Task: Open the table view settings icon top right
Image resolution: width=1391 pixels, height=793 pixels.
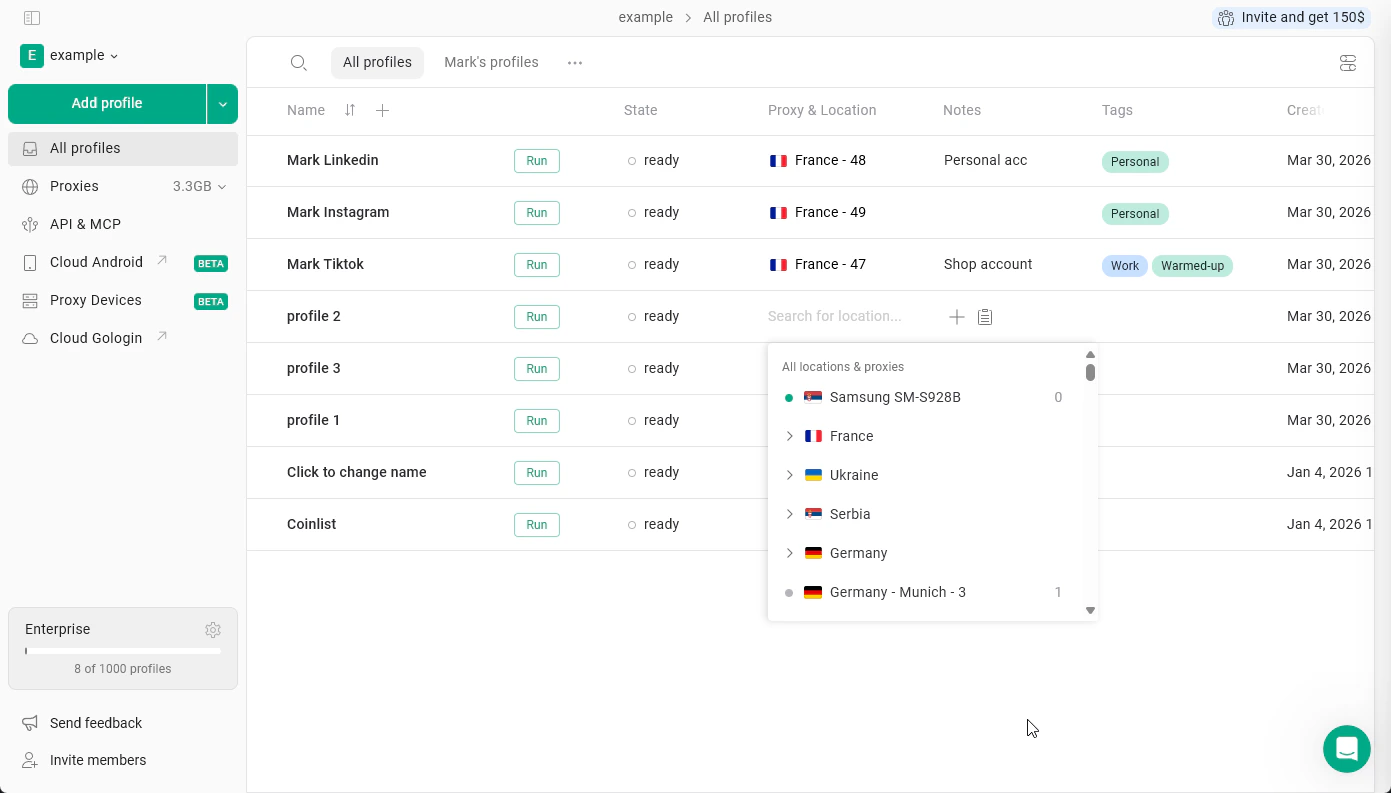Action: tap(1348, 62)
